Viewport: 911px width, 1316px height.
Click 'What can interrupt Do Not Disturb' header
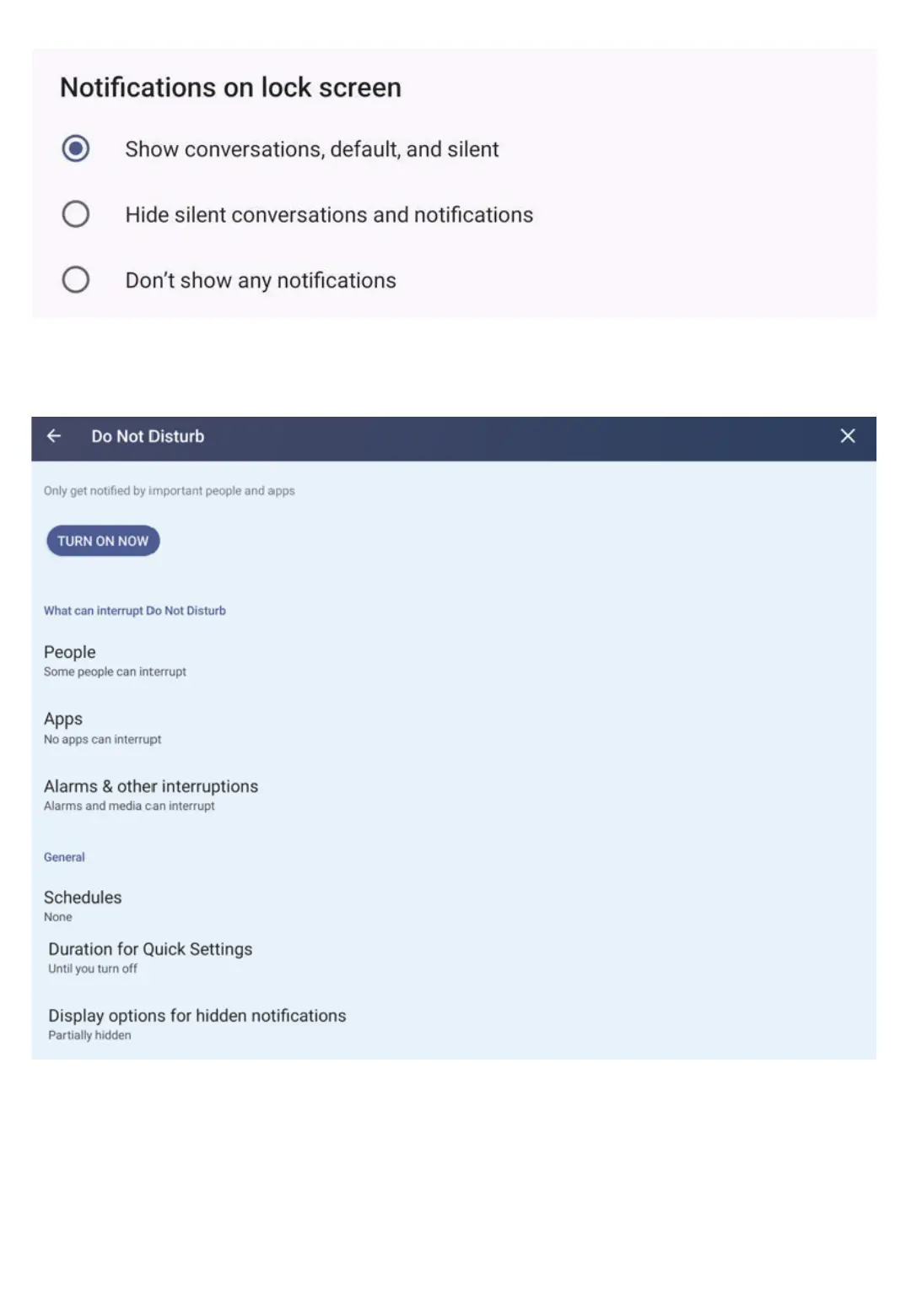point(135,611)
